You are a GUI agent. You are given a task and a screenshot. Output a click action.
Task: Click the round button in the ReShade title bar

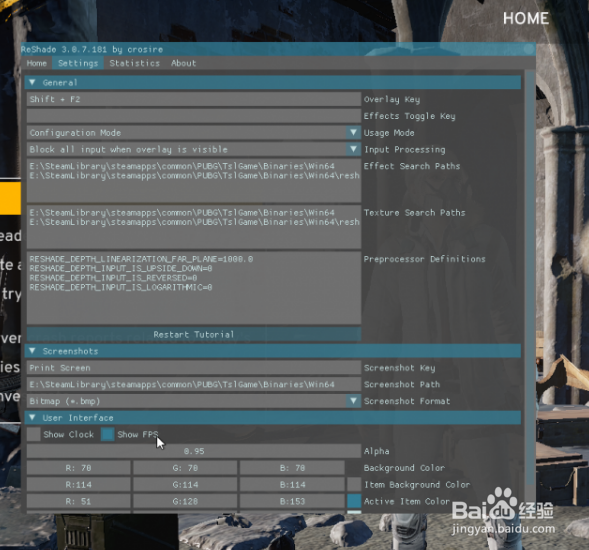point(529,49)
